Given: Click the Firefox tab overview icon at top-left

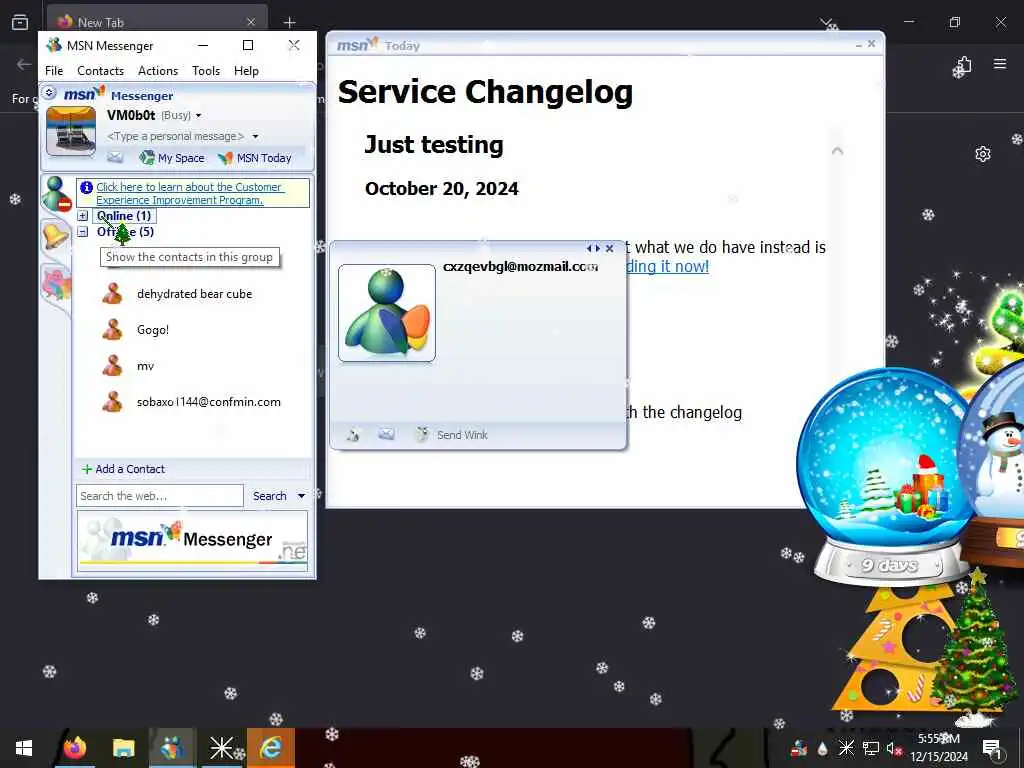Looking at the screenshot, I should [20, 22].
